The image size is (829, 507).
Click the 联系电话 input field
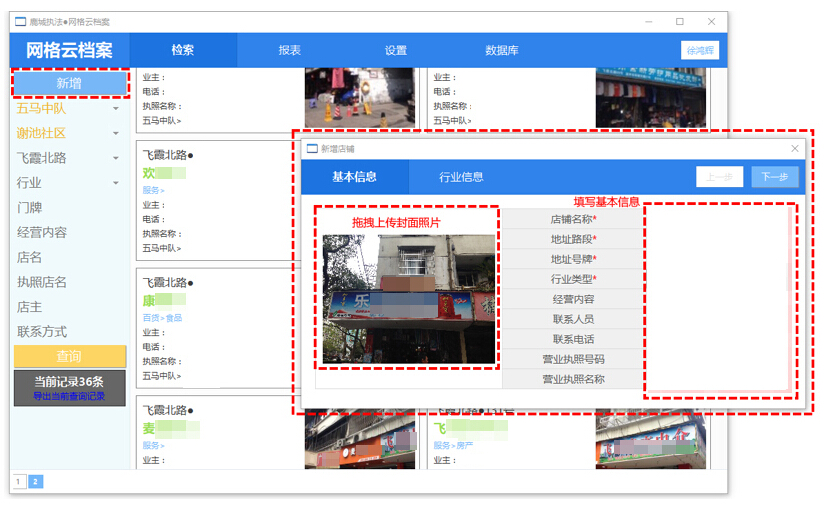point(720,339)
